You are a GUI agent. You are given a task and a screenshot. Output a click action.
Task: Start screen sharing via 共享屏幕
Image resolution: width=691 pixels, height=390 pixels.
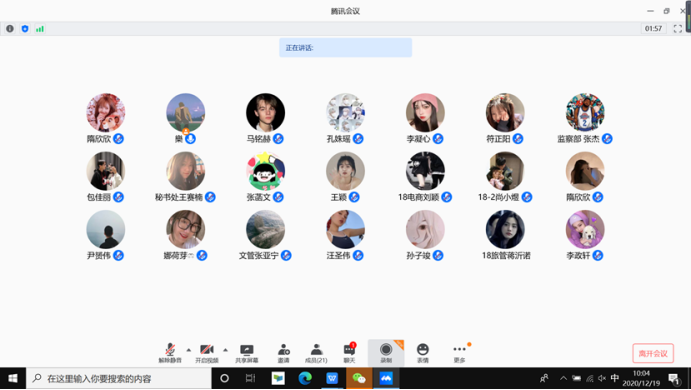click(247, 353)
